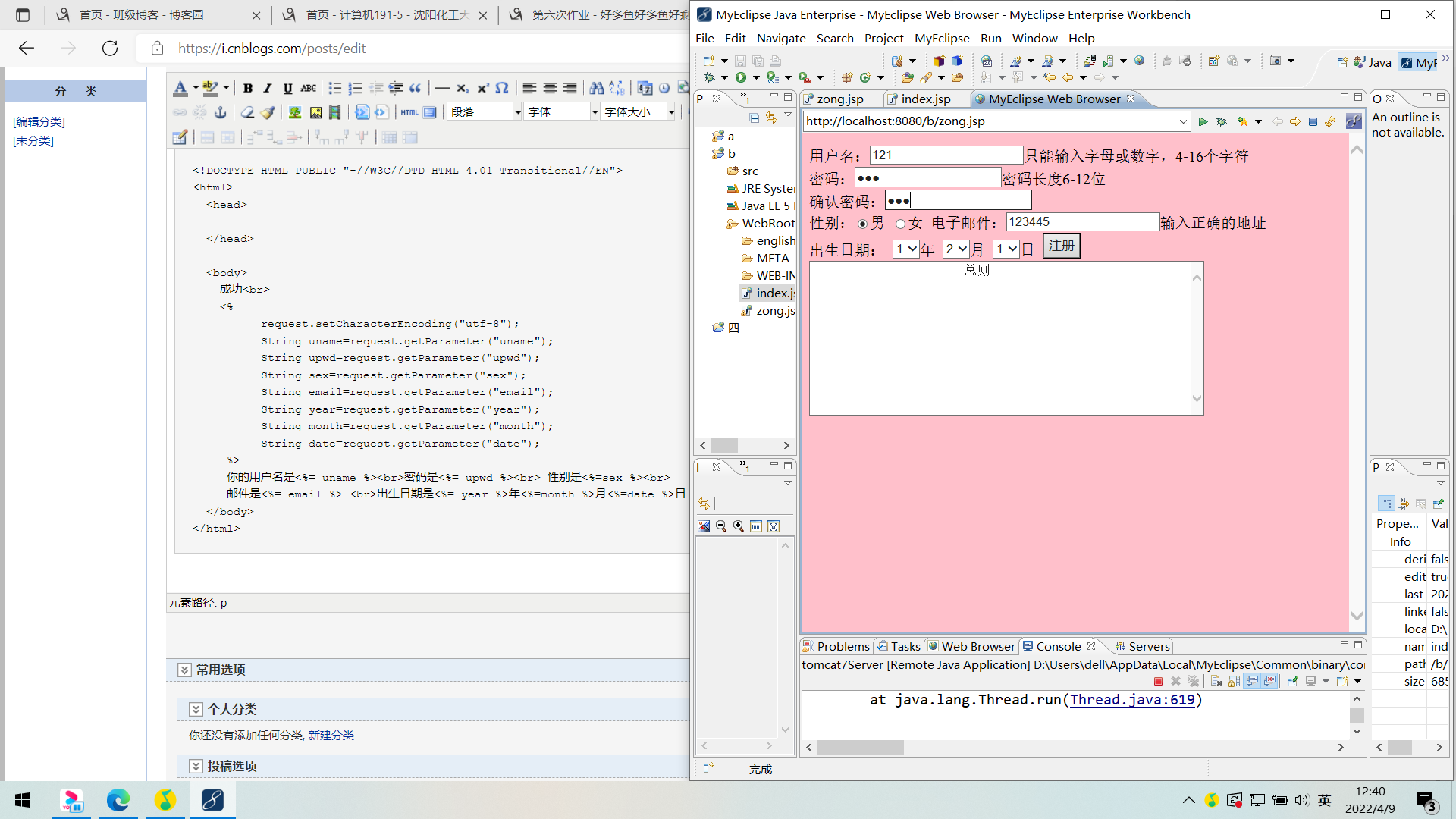Click the 电子邮件 email input field
This screenshot has width=1456, height=819.
tap(1082, 222)
